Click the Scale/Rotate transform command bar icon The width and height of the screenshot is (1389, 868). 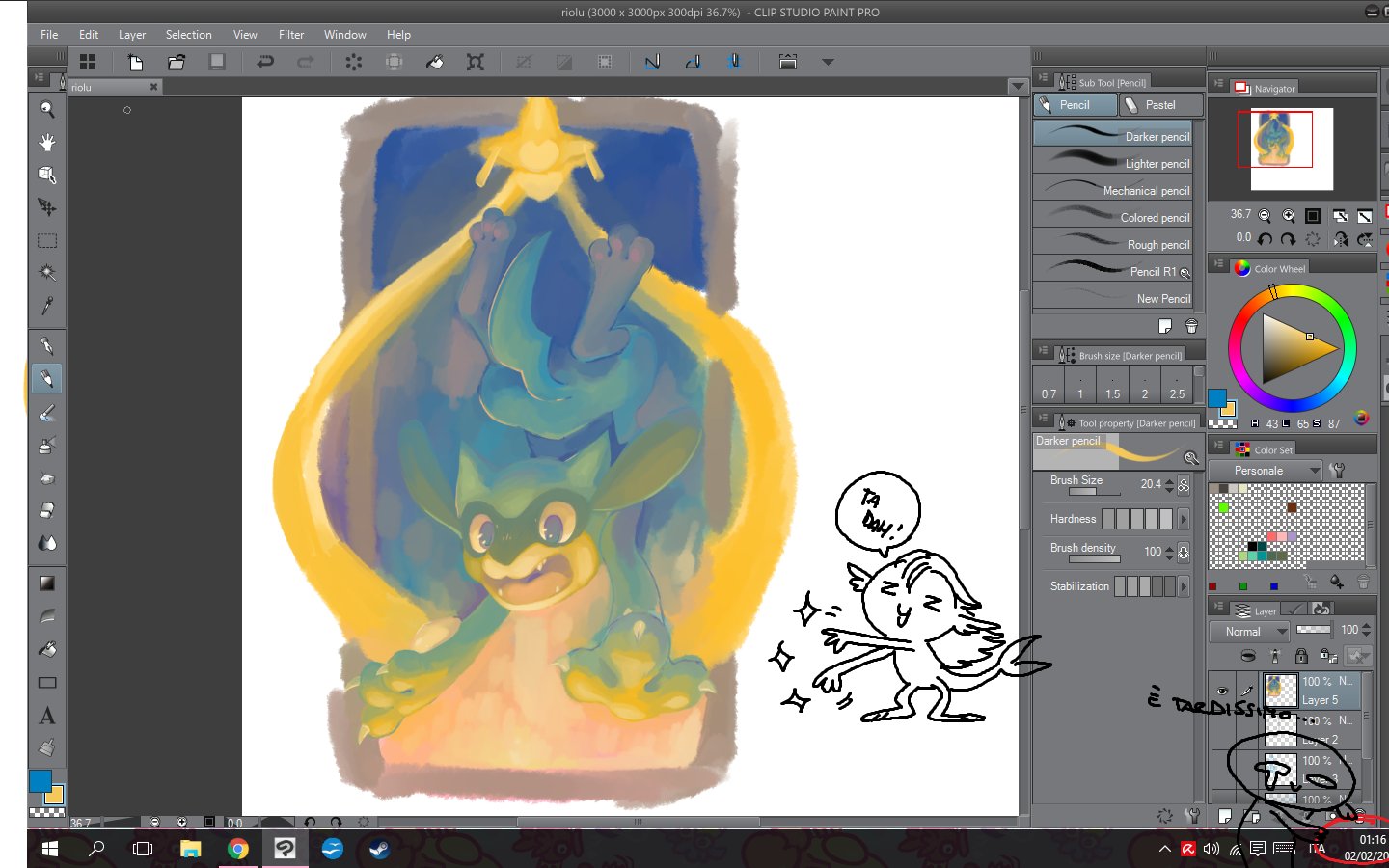pos(476,62)
